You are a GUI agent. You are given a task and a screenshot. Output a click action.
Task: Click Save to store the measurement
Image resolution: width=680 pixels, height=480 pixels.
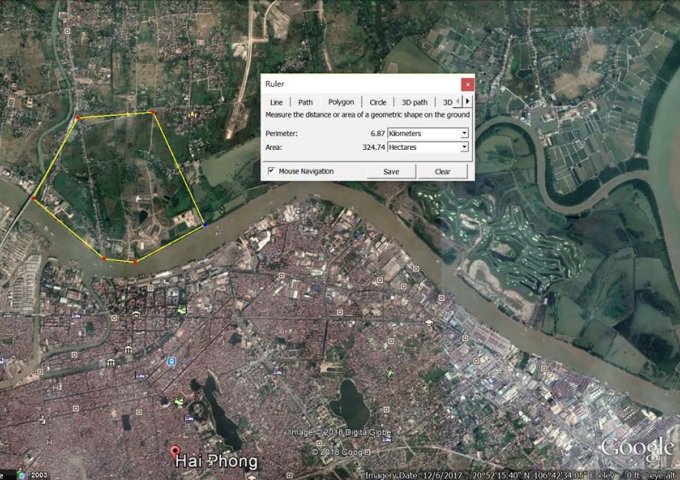(x=391, y=171)
